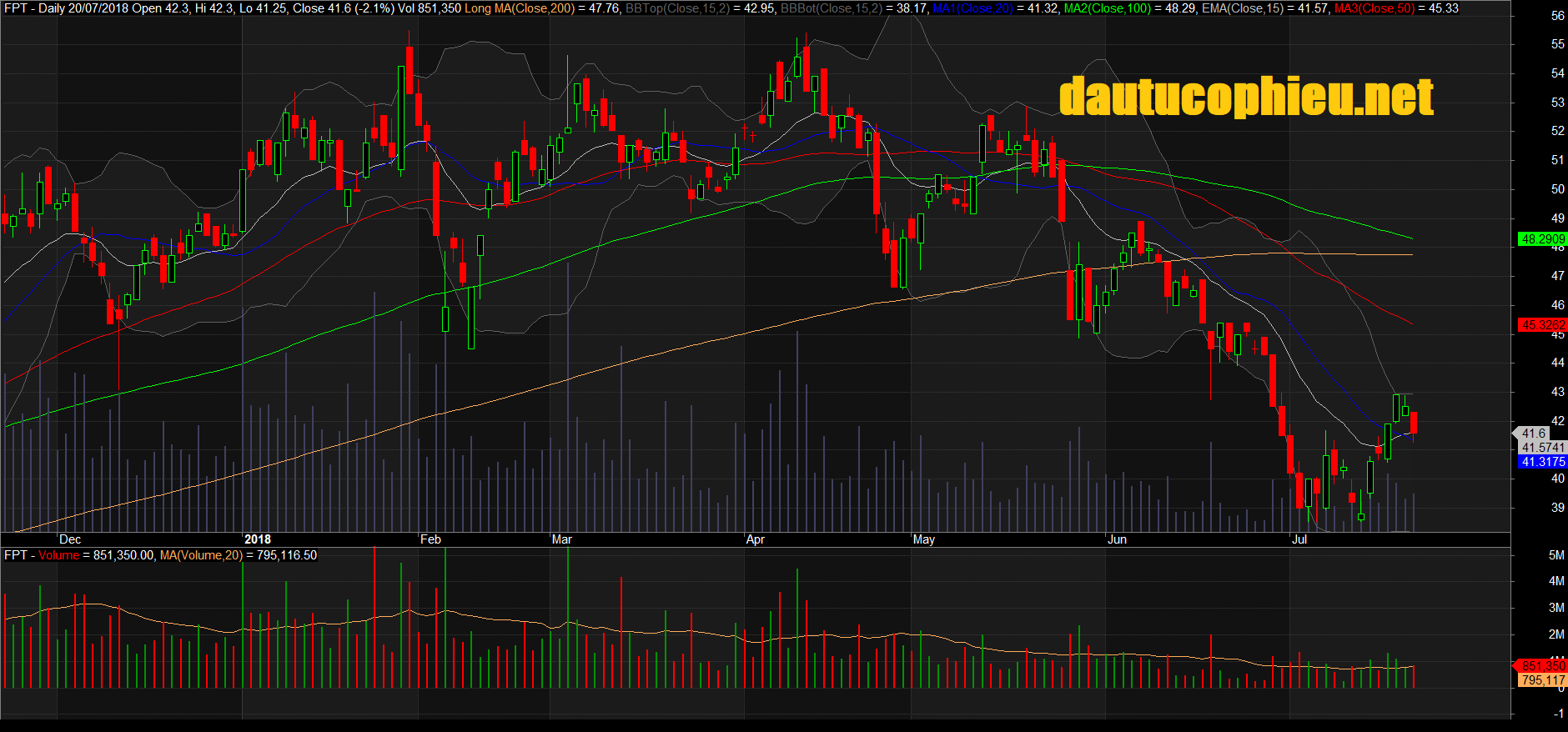Image resolution: width=1568 pixels, height=732 pixels.
Task: Select the 41.6 last close price marker
Action: (x=1533, y=434)
